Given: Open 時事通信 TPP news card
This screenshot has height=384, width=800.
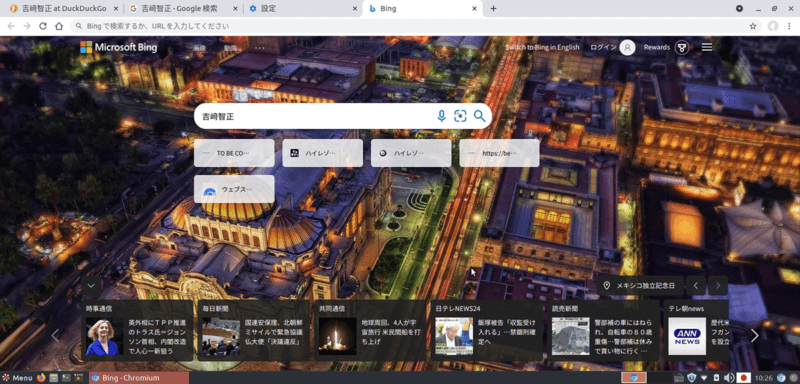Looking at the screenshot, I should (x=137, y=330).
